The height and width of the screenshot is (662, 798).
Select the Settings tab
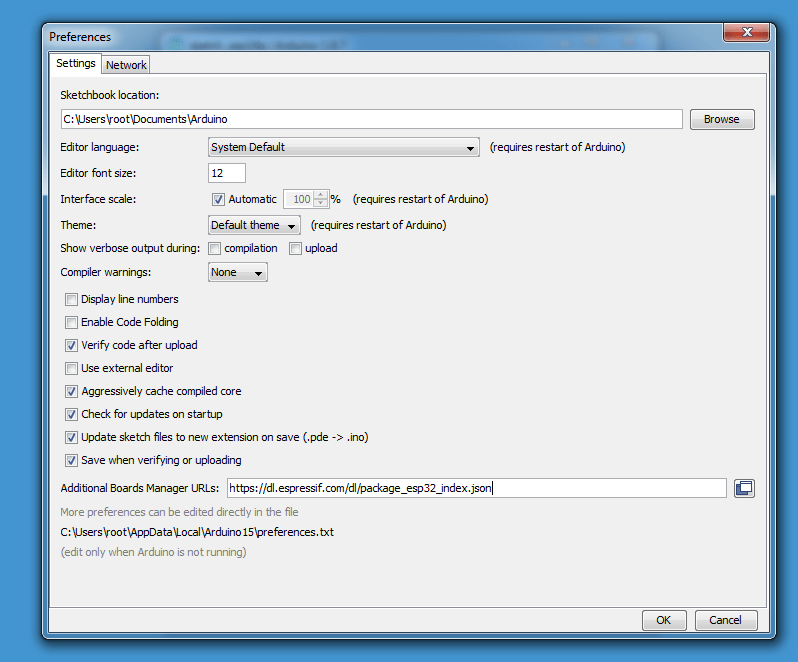[x=76, y=63]
